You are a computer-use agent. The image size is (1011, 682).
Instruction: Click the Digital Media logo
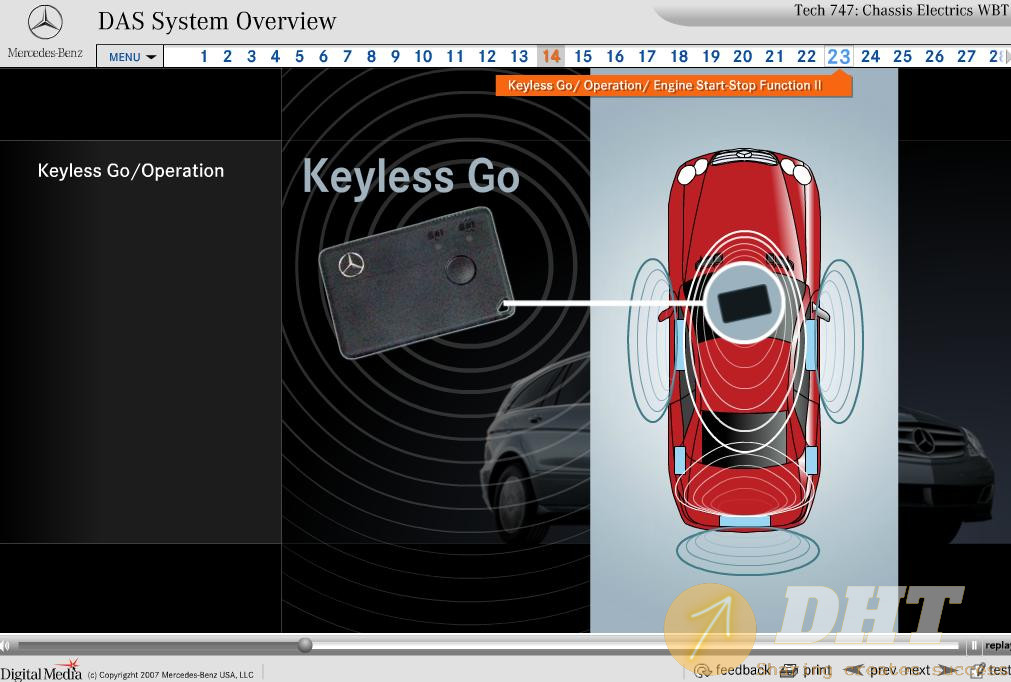pos(41,670)
